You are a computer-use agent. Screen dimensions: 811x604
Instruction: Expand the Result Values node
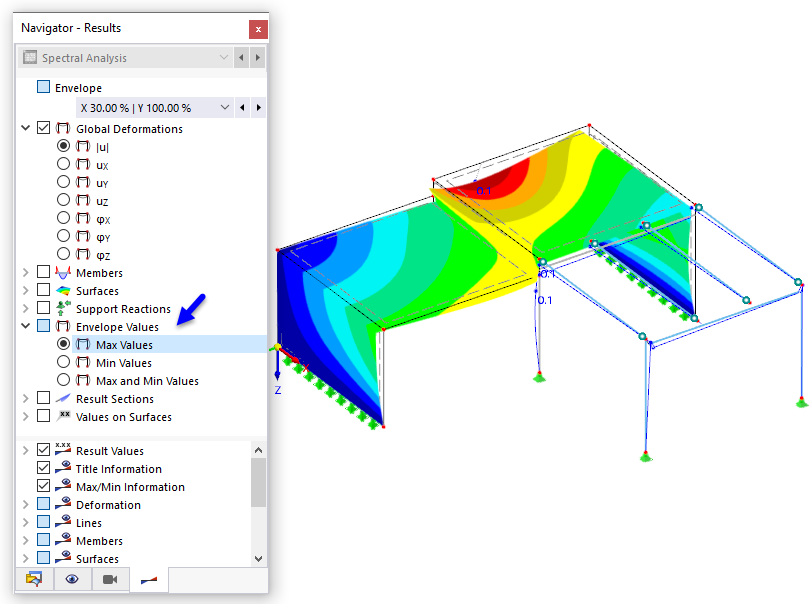25,450
